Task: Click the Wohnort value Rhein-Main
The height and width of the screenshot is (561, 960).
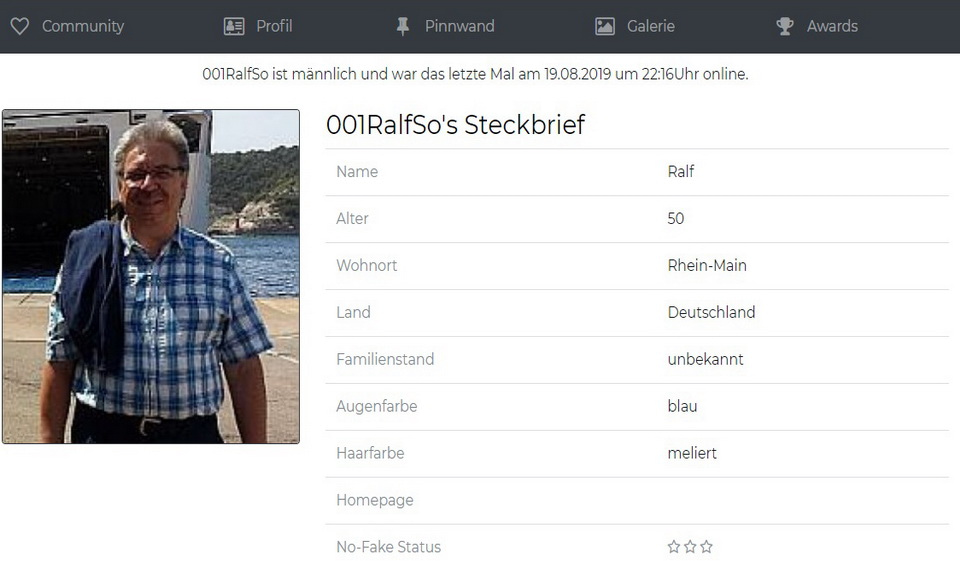Action: 707,265
